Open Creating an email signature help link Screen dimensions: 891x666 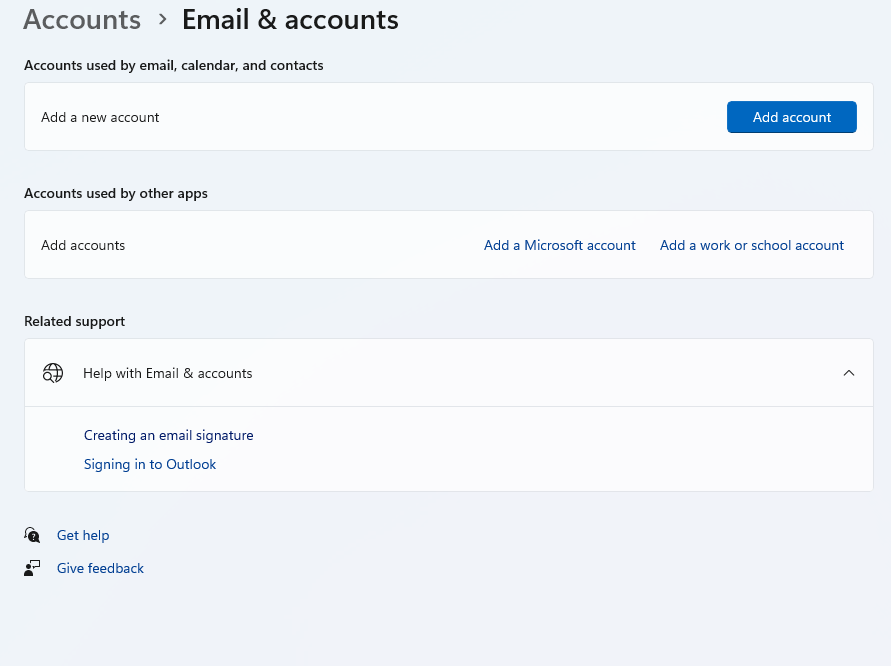point(169,435)
